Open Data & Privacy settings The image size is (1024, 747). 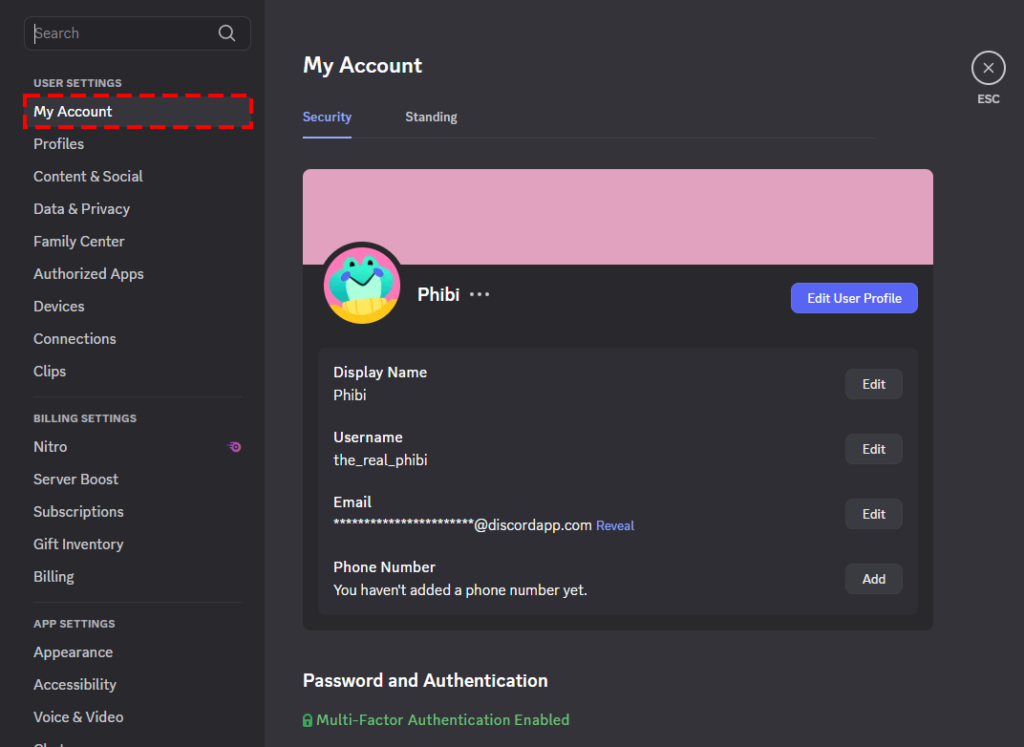[x=82, y=209]
